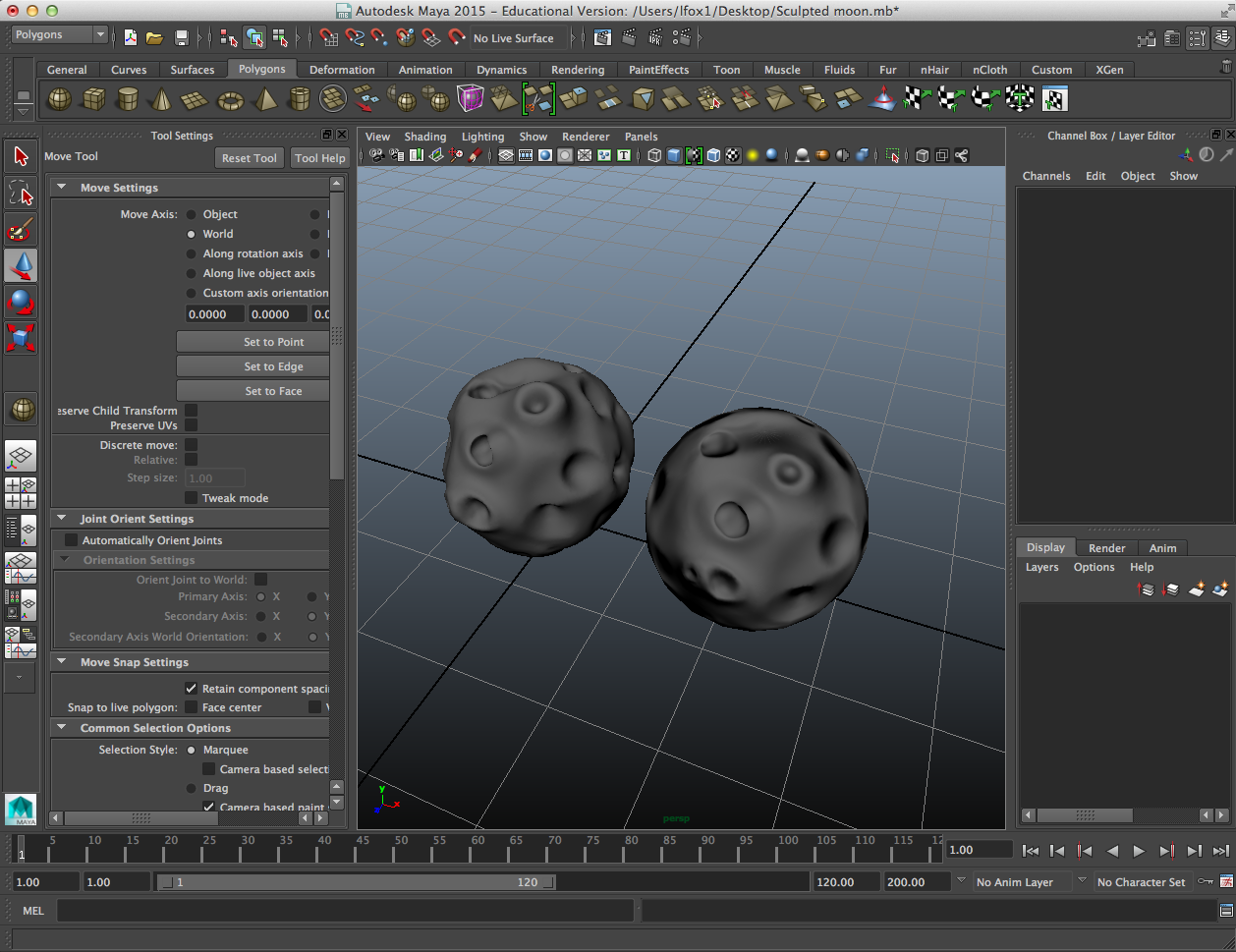The width and height of the screenshot is (1236, 952).
Task: Click the save scene icon
Action: [x=182, y=38]
